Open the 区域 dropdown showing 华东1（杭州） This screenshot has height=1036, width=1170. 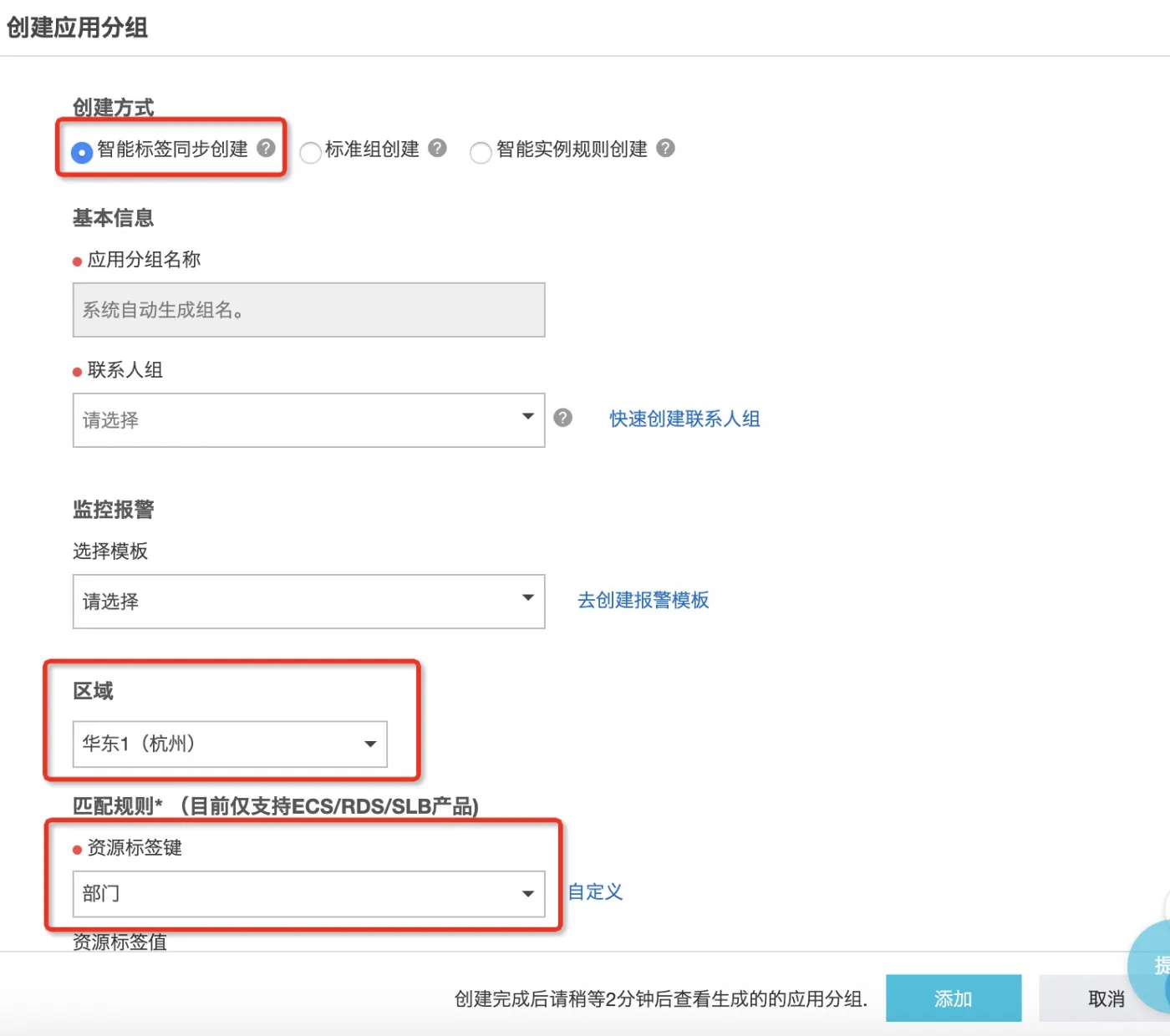pyautogui.click(x=230, y=744)
